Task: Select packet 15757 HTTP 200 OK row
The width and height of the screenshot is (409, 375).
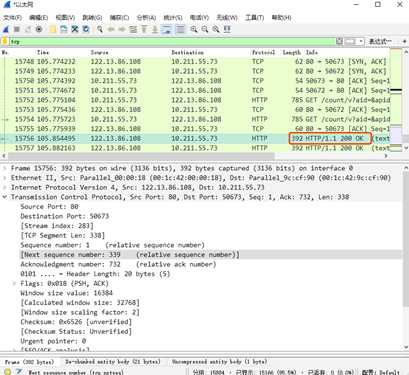Action: tap(196, 148)
